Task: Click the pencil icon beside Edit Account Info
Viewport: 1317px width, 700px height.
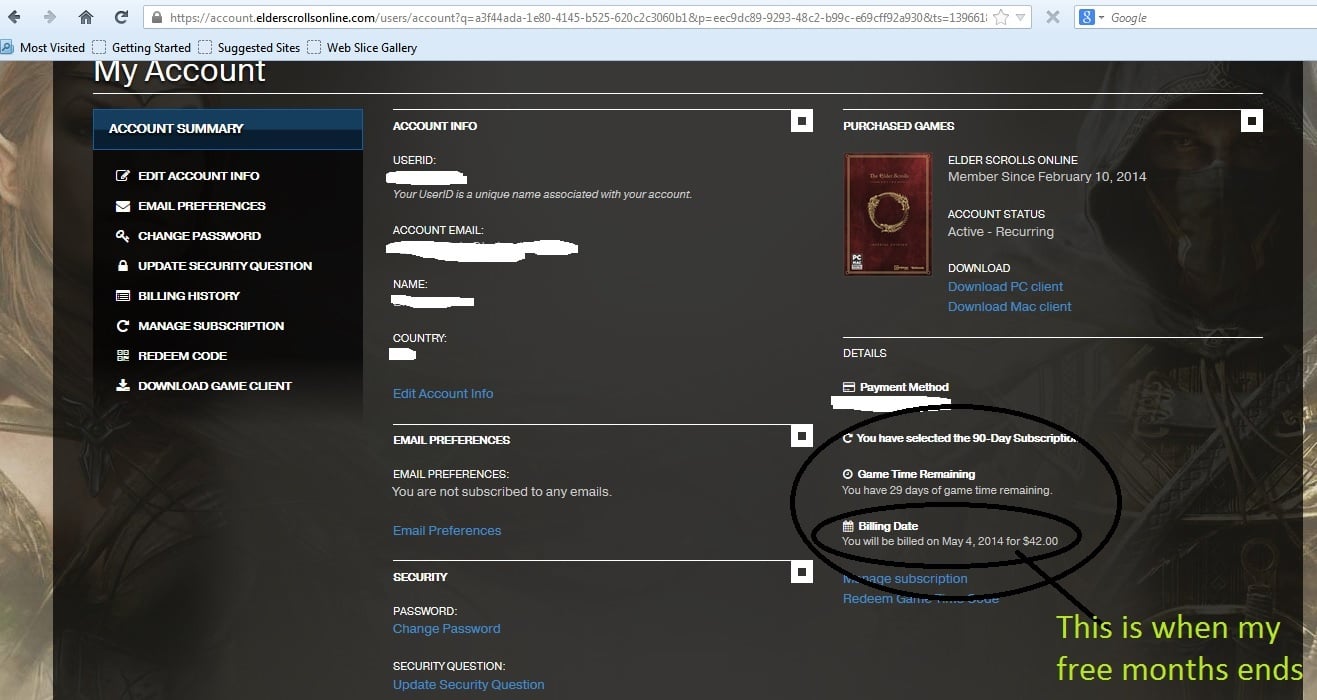Action: [x=123, y=176]
